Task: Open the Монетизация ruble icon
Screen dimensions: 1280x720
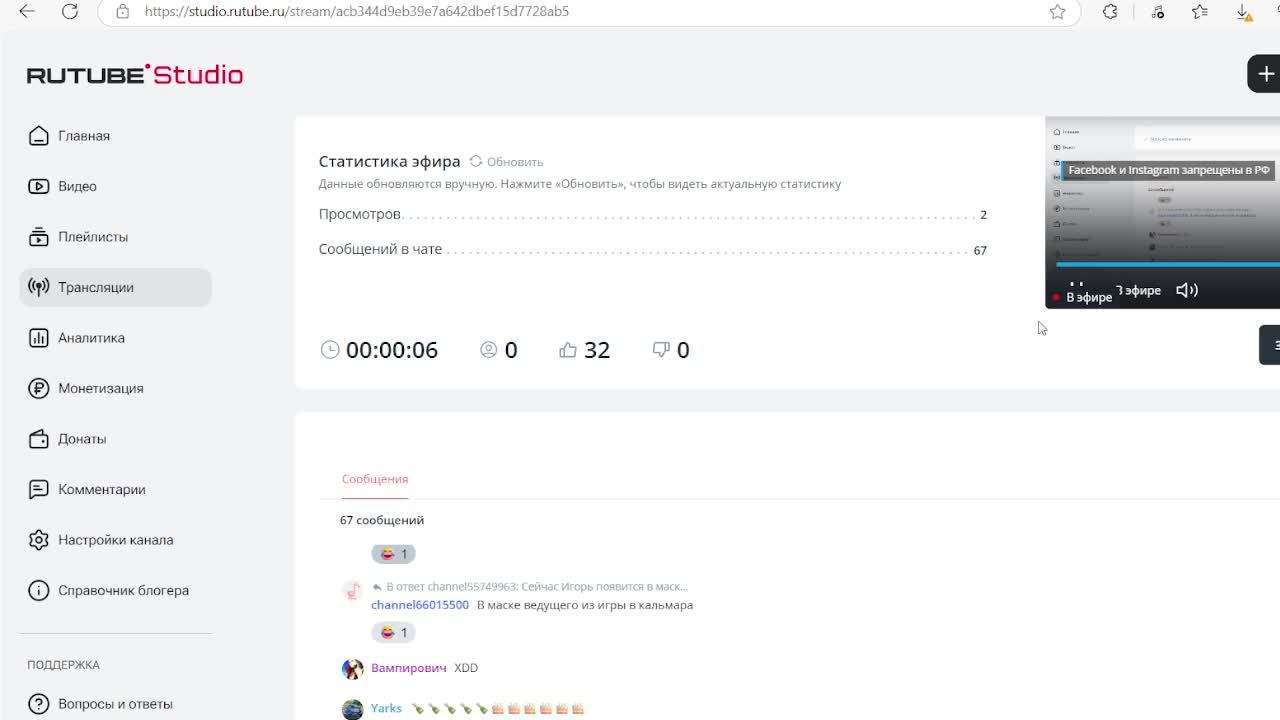Action: point(39,388)
